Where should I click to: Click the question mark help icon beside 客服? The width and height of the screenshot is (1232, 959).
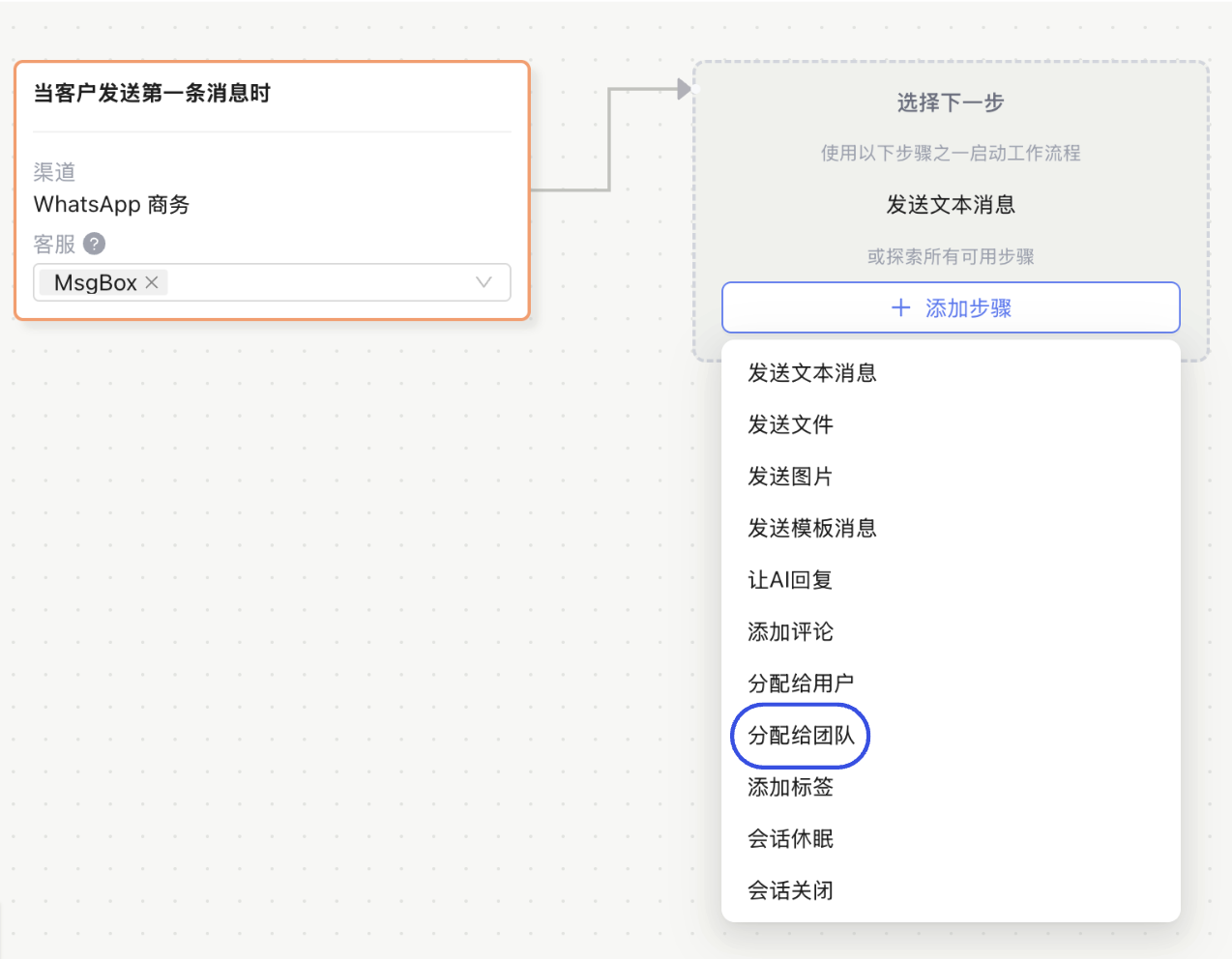tap(92, 245)
